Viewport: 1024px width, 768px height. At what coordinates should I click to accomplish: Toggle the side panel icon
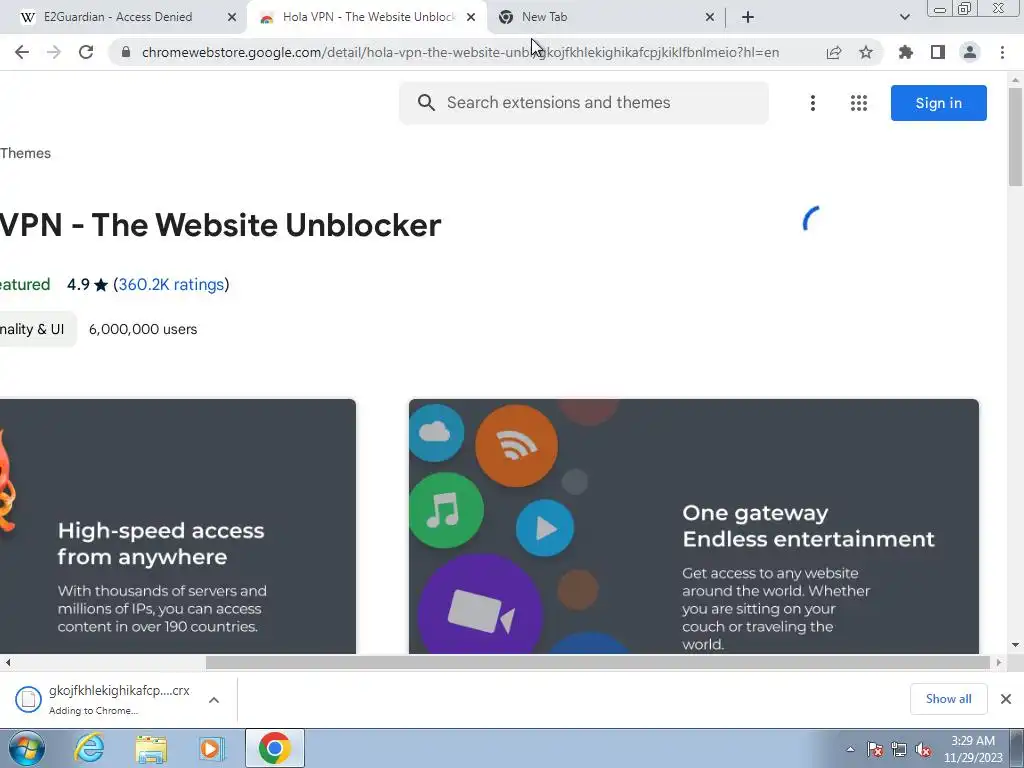coord(938,52)
